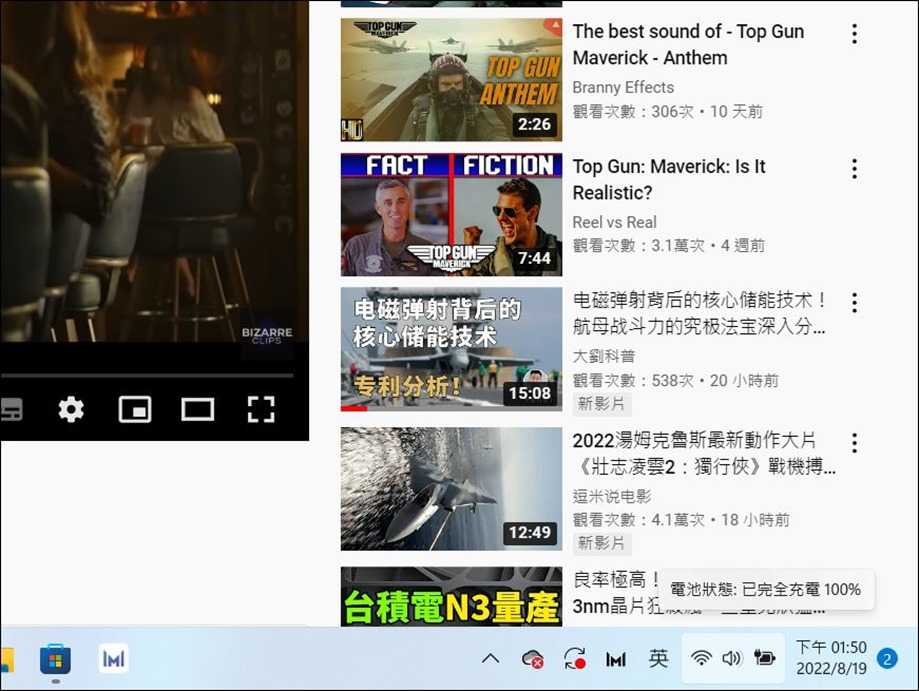Open the player settings gear
The height and width of the screenshot is (691, 919).
[70, 409]
